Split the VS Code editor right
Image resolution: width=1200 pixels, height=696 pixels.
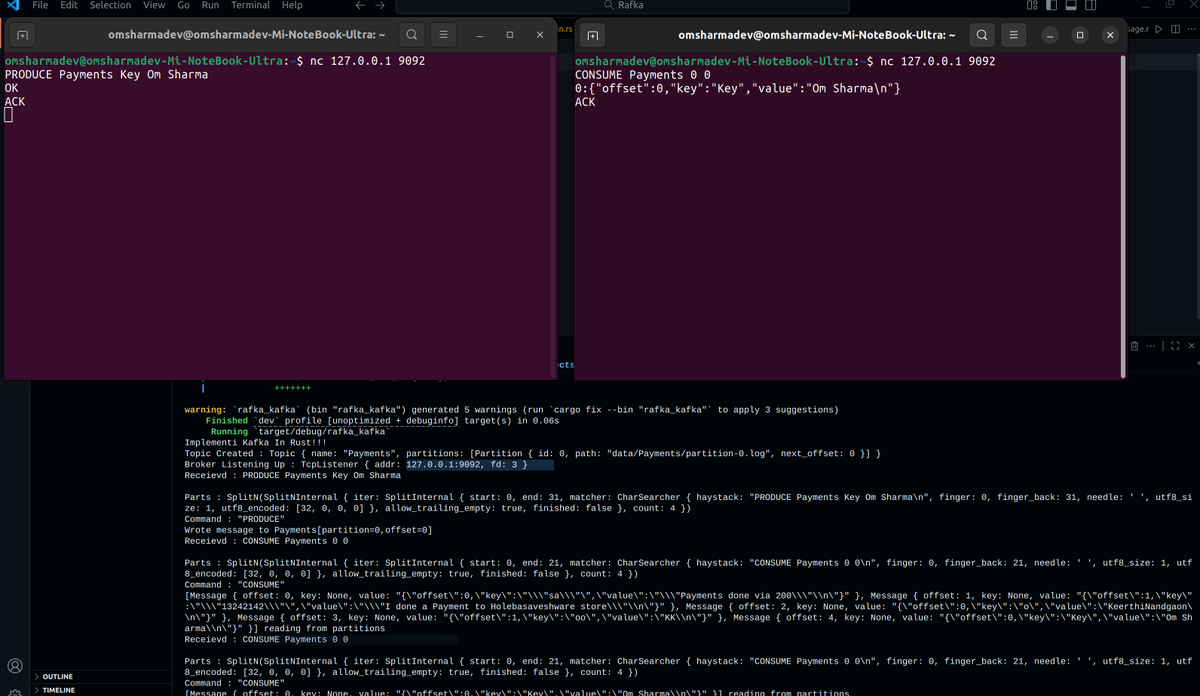[1175, 29]
